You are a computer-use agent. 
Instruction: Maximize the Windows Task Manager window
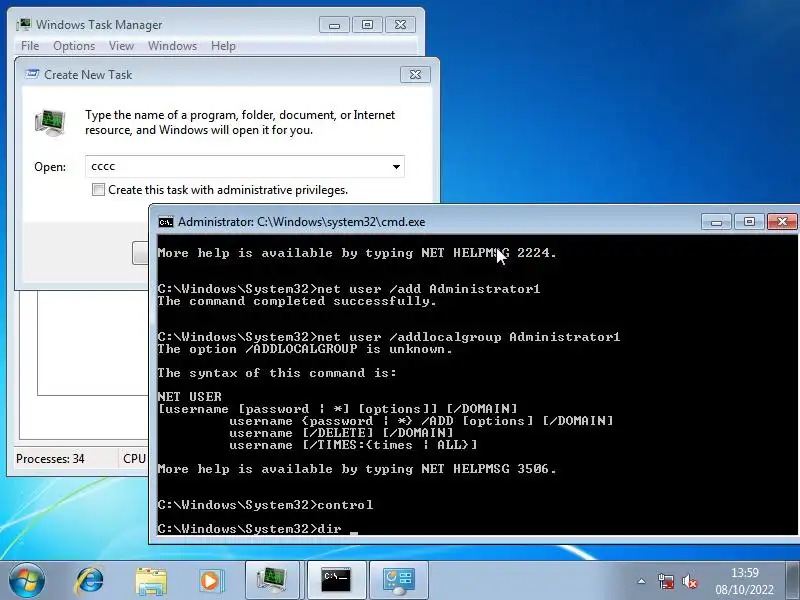point(367,24)
